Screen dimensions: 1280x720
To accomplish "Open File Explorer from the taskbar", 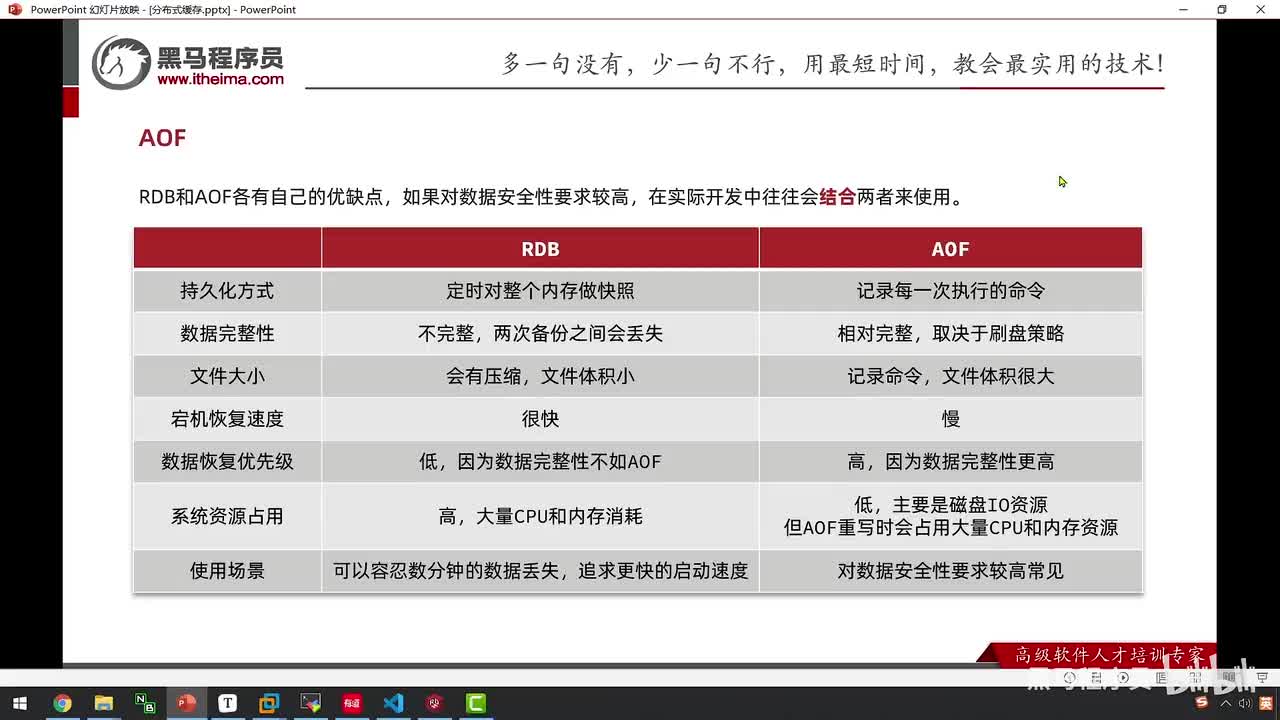I will (103, 703).
